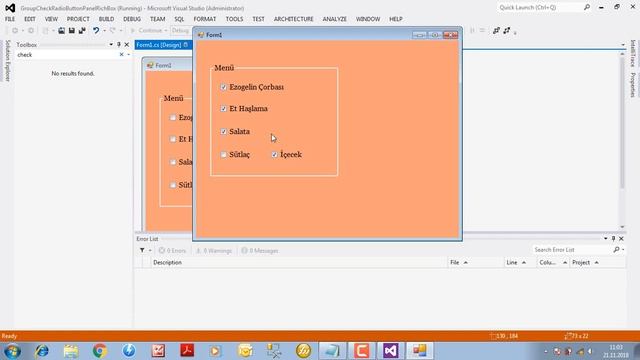The image size is (640, 360).
Task: Click the Navigate Backward toolbar icon
Action: (15, 31)
